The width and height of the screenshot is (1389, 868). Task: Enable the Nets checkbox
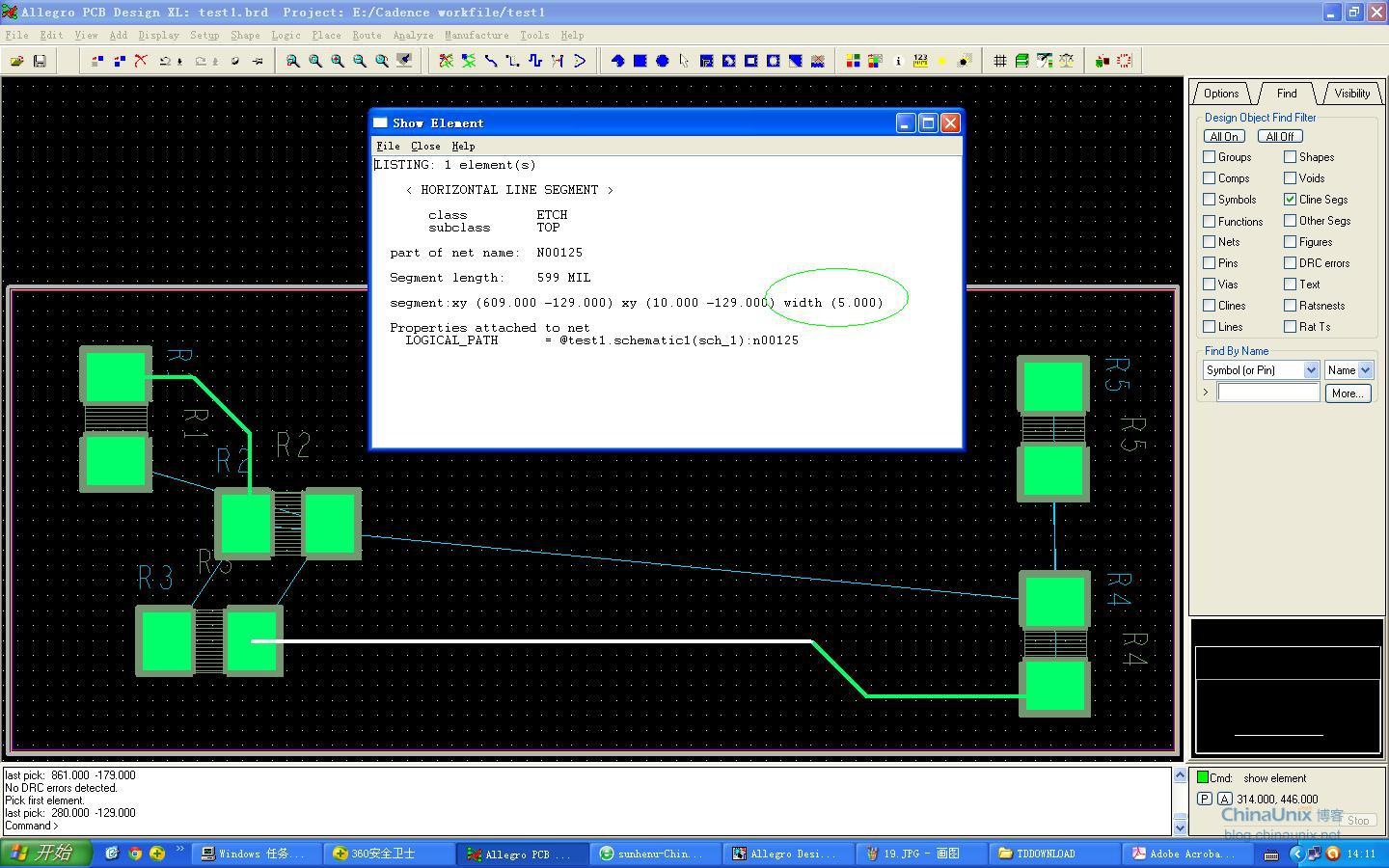coord(1210,242)
